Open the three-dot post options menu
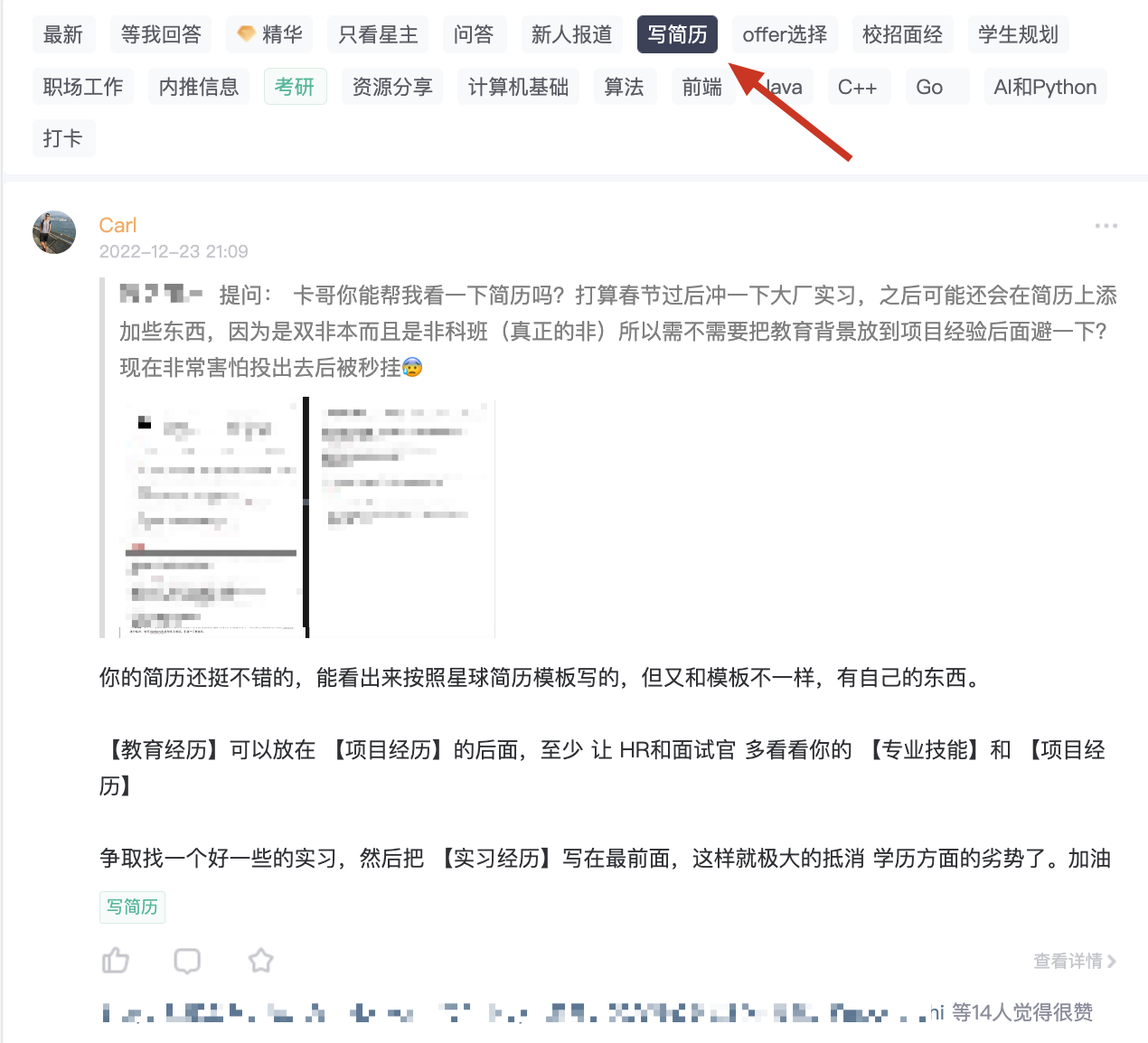The height and width of the screenshot is (1043, 1148). tap(1106, 226)
